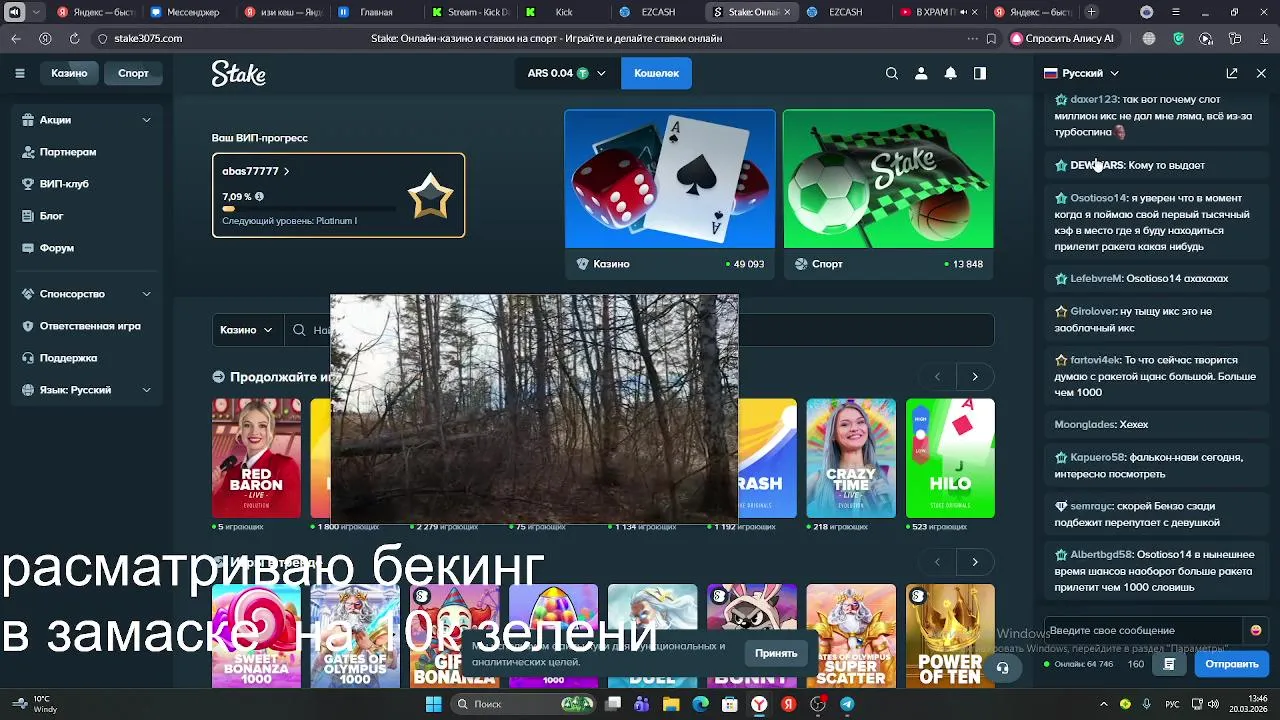
Task: Toggle the chat sidebar panel icon
Action: [980, 73]
